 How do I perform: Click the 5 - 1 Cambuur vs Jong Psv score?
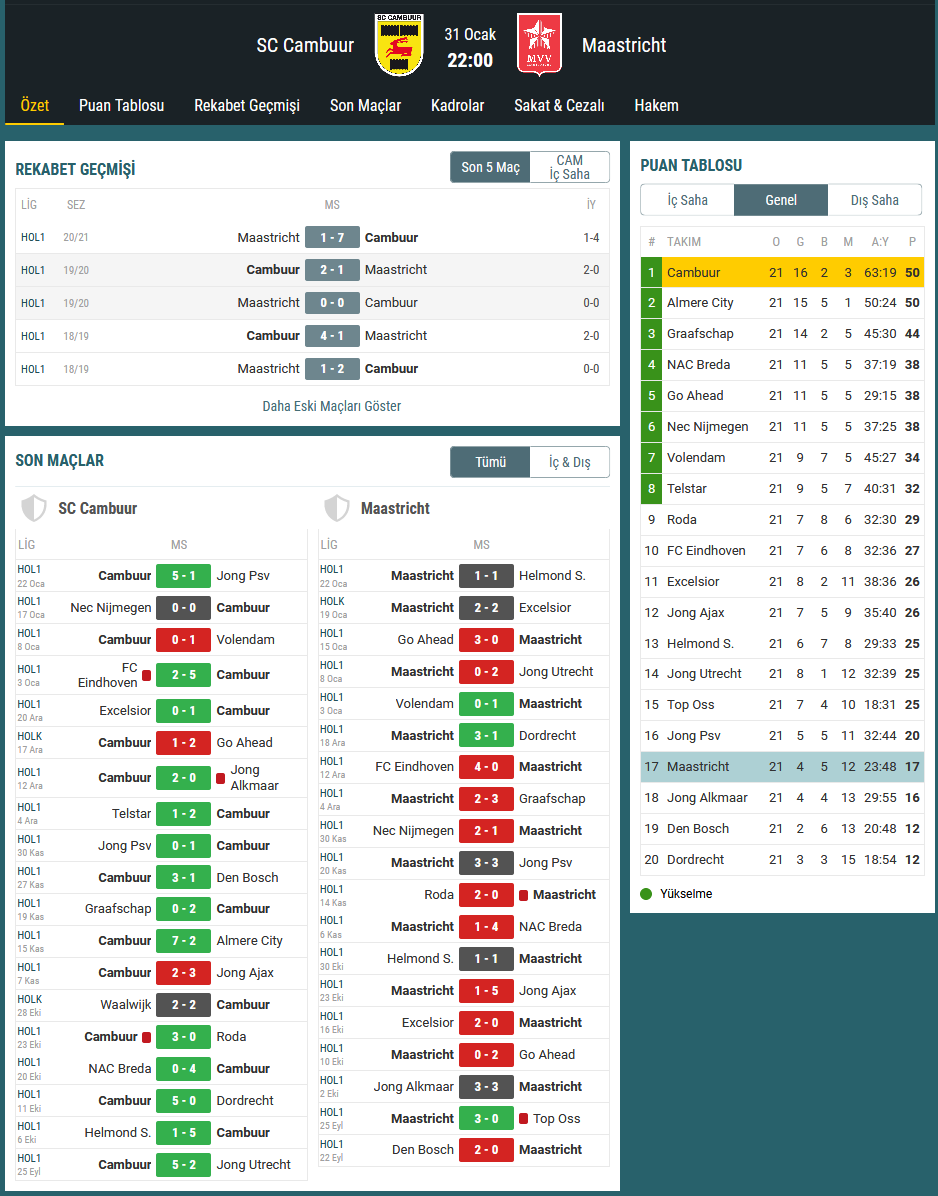(183, 576)
